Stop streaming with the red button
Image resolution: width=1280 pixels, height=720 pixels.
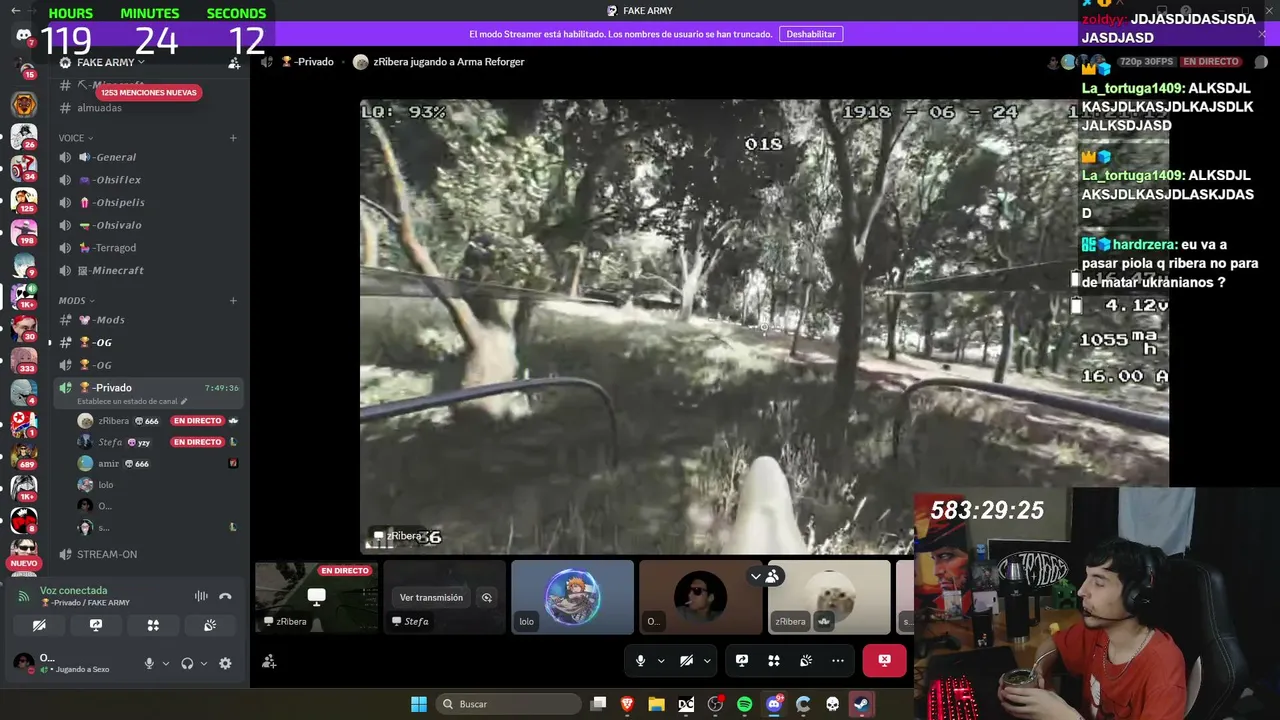[885, 661]
